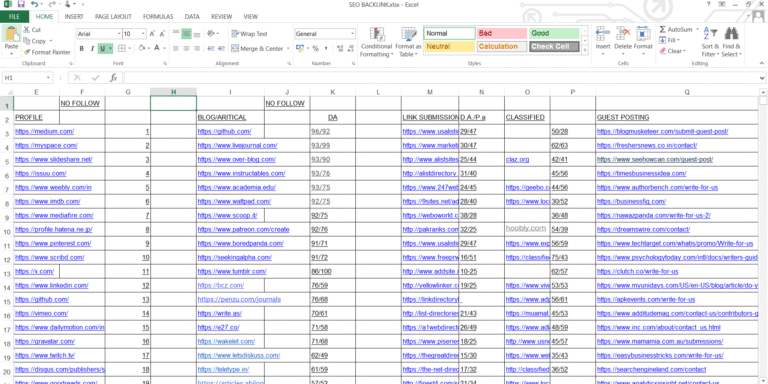
Task: Toggle Middle Align for cells
Action: tap(186, 34)
